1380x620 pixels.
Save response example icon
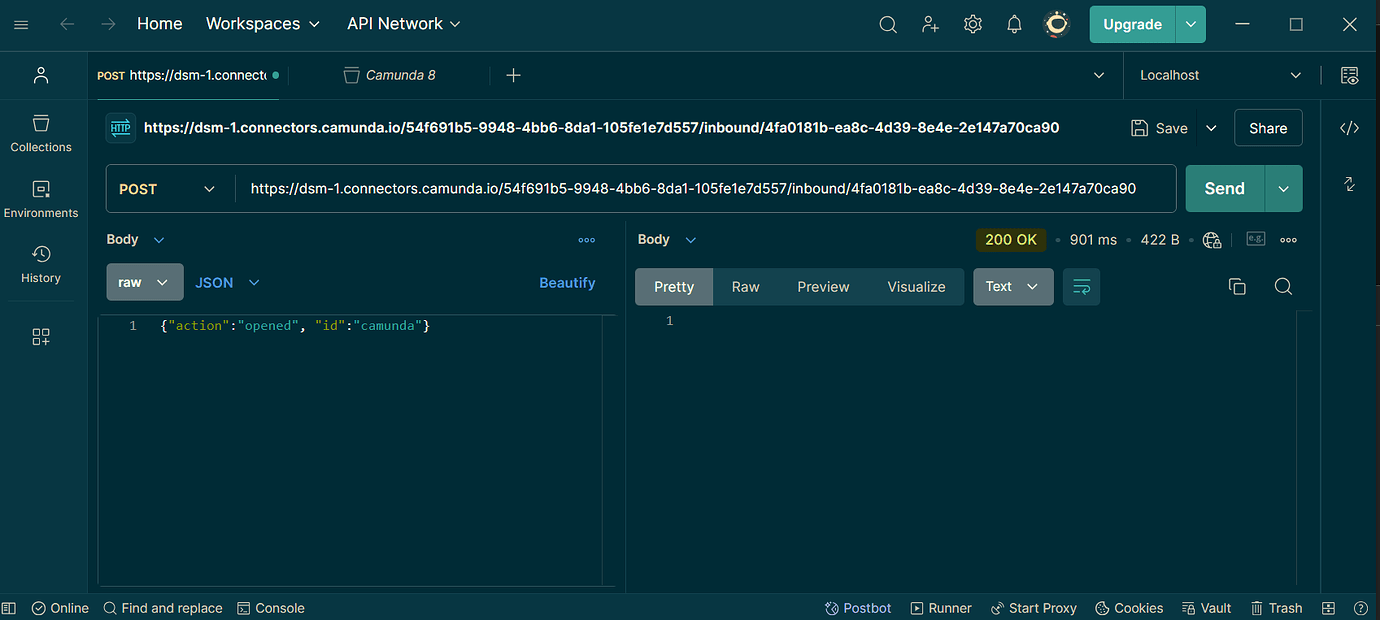click(1255, 239)
